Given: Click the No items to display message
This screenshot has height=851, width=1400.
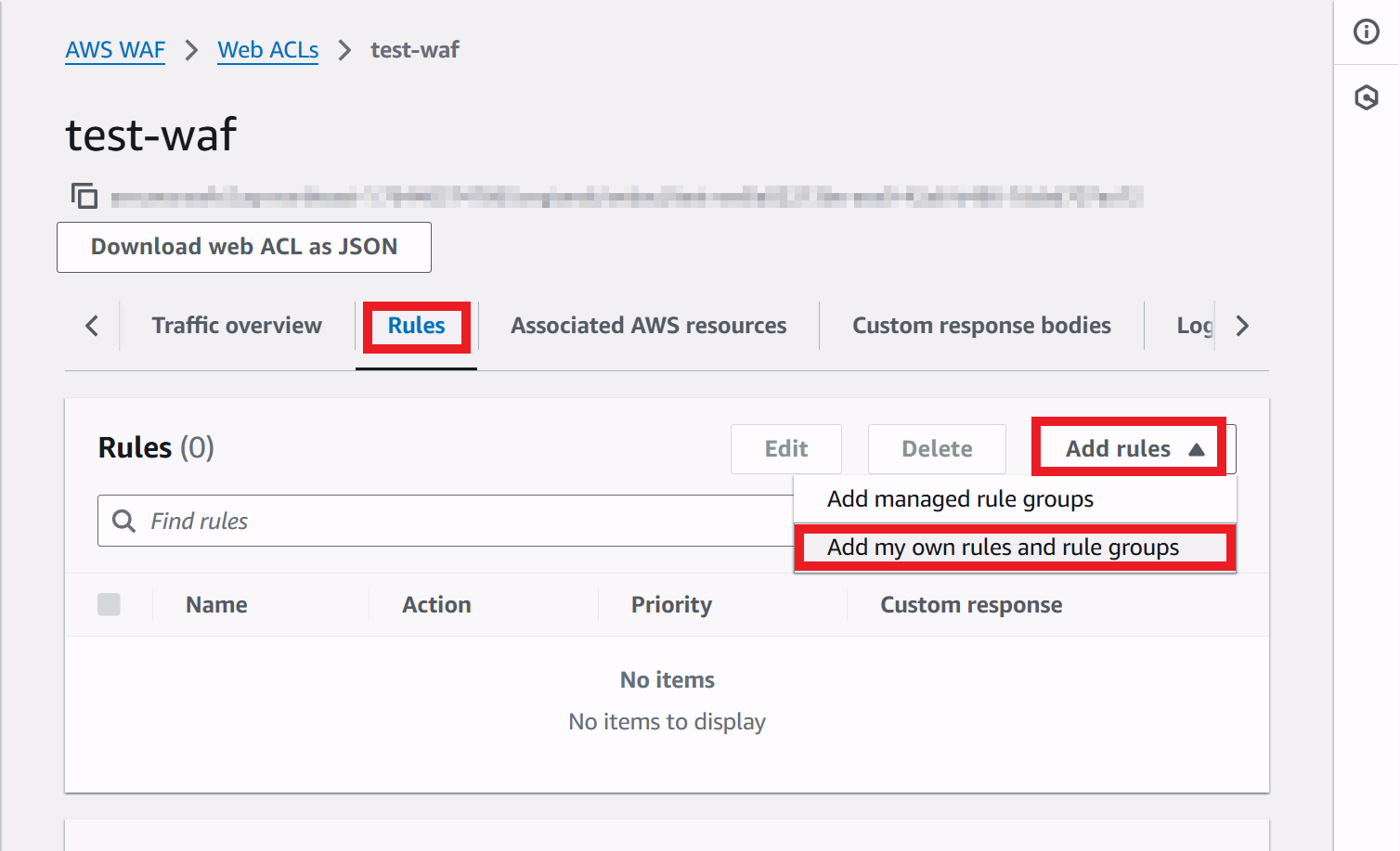Looking at the screenshot, I should click(667, 722).
